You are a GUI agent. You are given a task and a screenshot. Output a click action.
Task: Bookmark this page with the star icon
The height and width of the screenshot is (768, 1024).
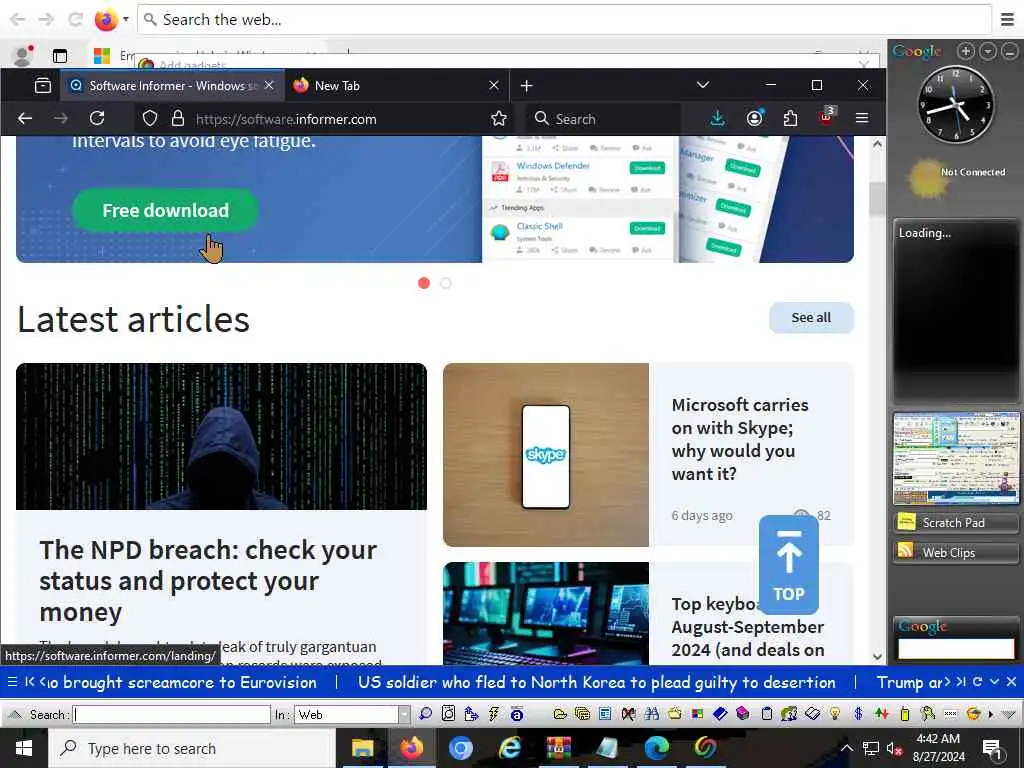[499, 118]
